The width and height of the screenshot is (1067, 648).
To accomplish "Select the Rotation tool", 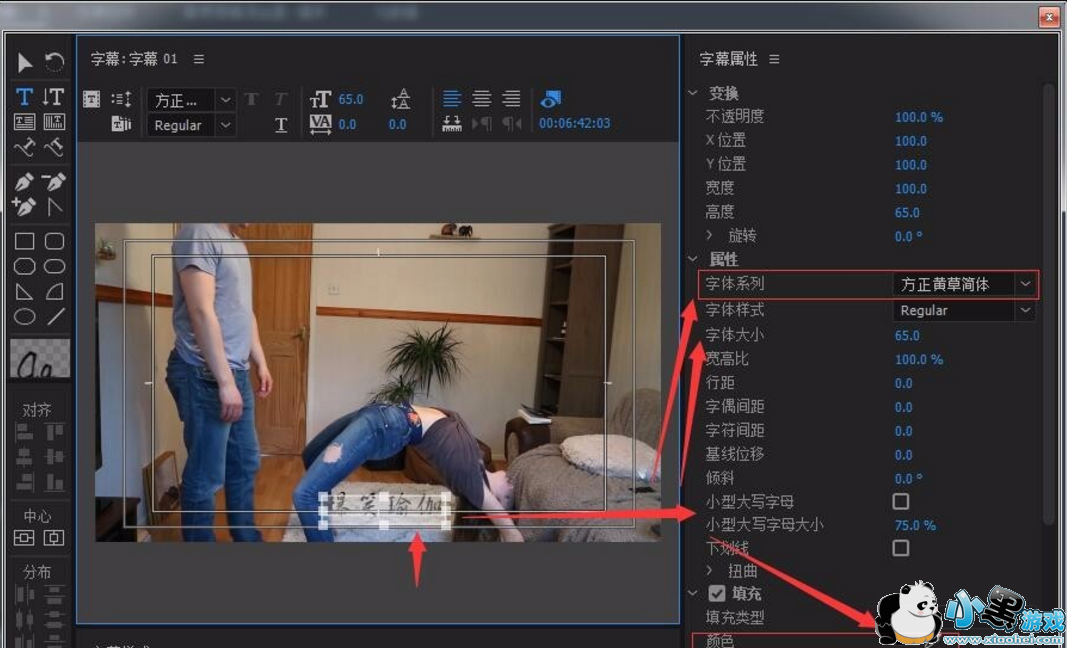I will coord(54,63).
